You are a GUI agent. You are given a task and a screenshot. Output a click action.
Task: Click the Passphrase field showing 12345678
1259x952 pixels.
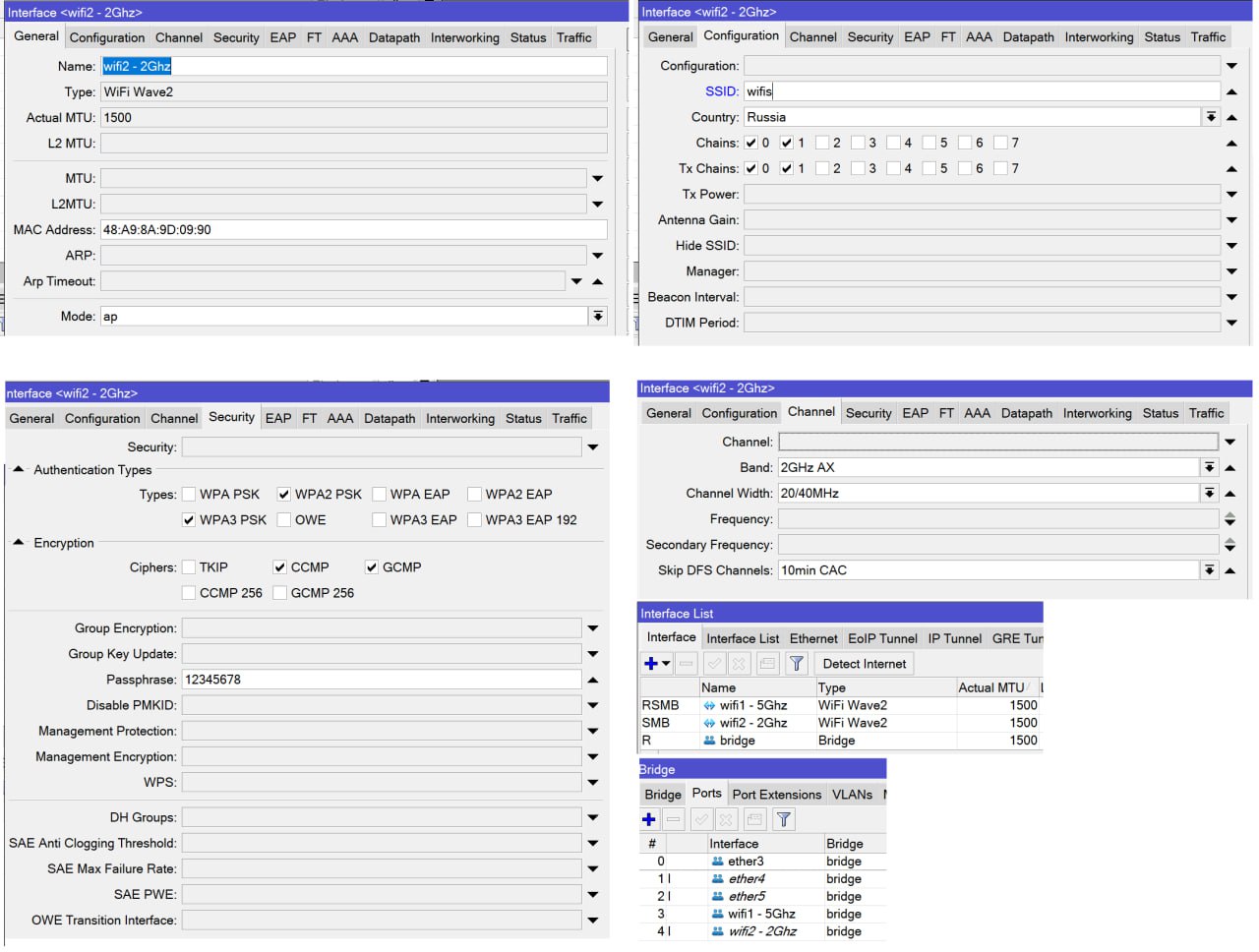pyautogui.click(x=382, y=680)
